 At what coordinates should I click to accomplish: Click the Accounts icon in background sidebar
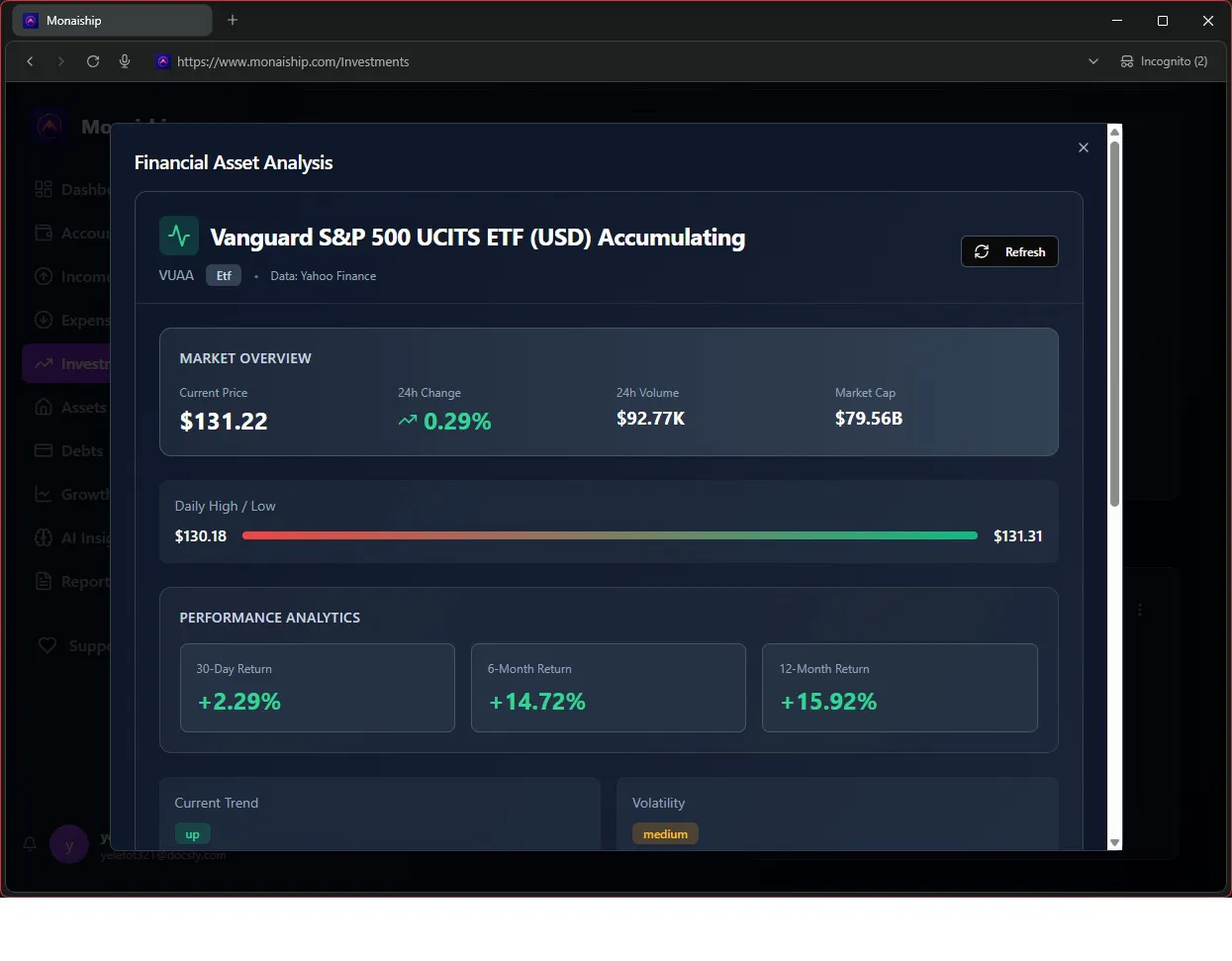tap(44, 233)
